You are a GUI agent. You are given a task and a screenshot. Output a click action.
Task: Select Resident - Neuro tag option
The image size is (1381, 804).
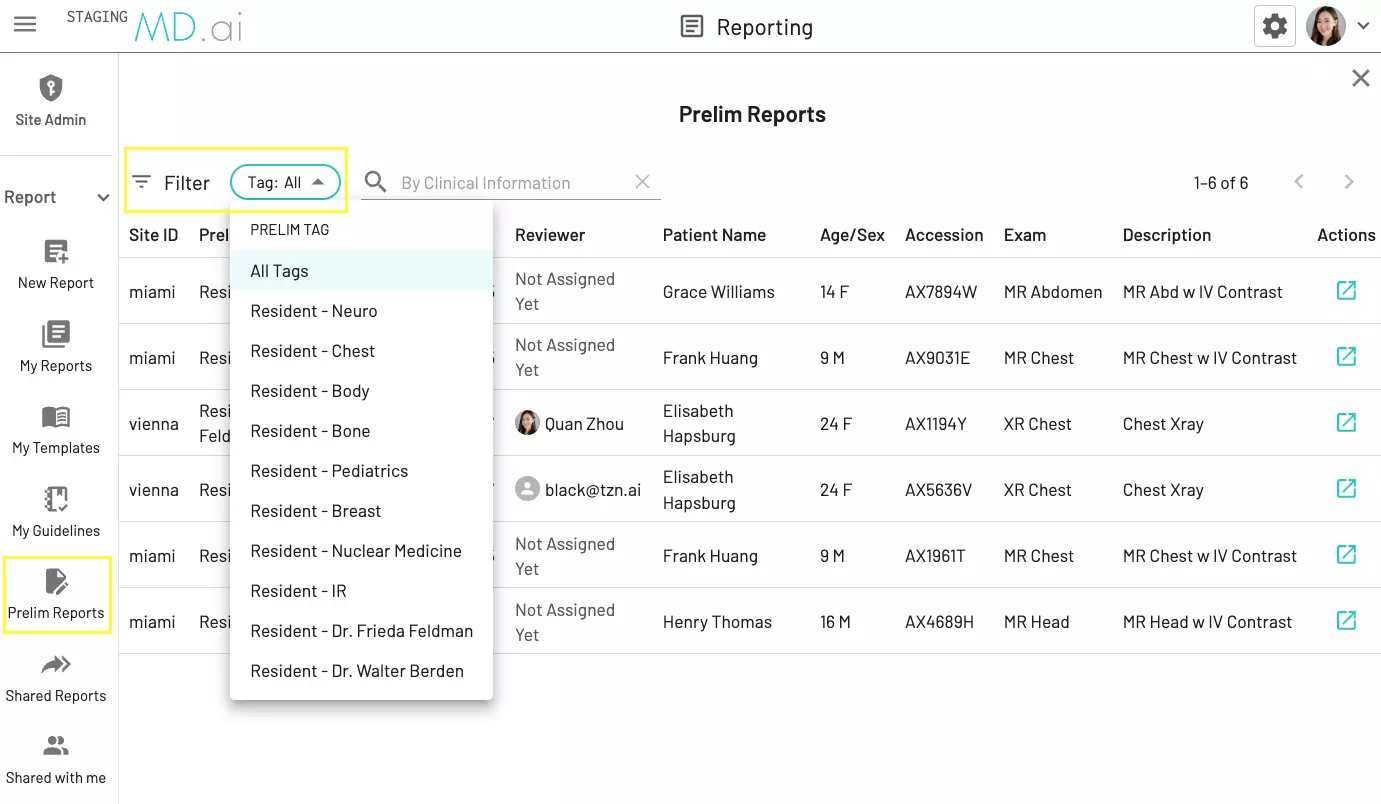point(314,311)
